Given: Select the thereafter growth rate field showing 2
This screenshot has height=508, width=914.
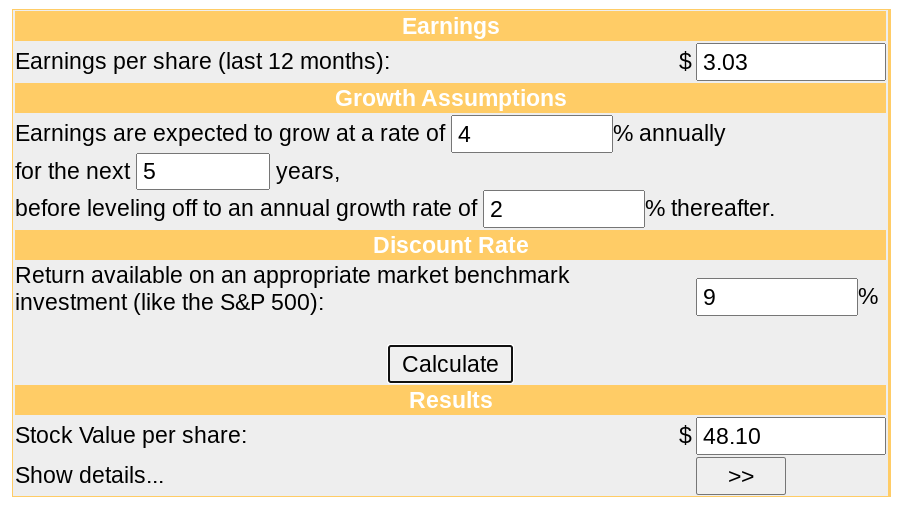Looking at the screenshot, I should tap(564, 209).
